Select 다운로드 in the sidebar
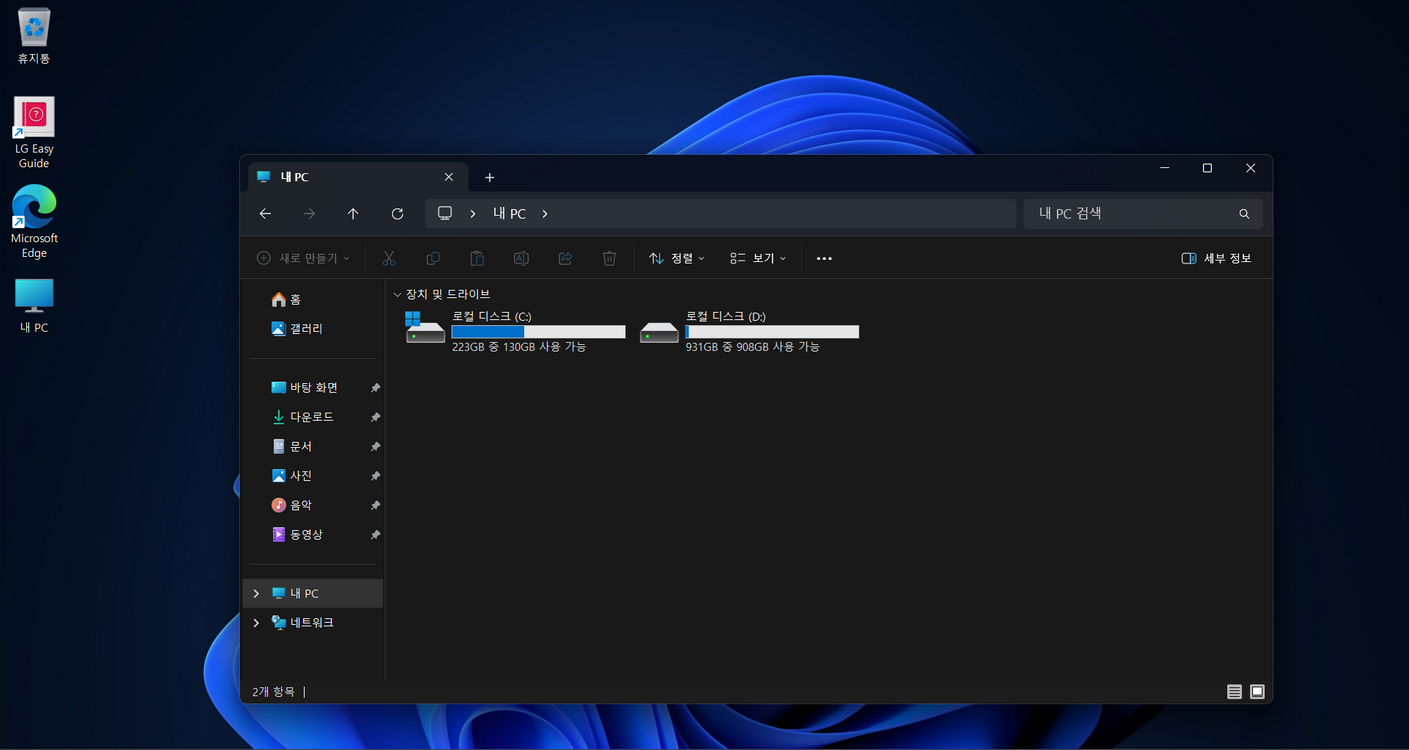This screenshot has height=750, width=1409. click(311, 417)
